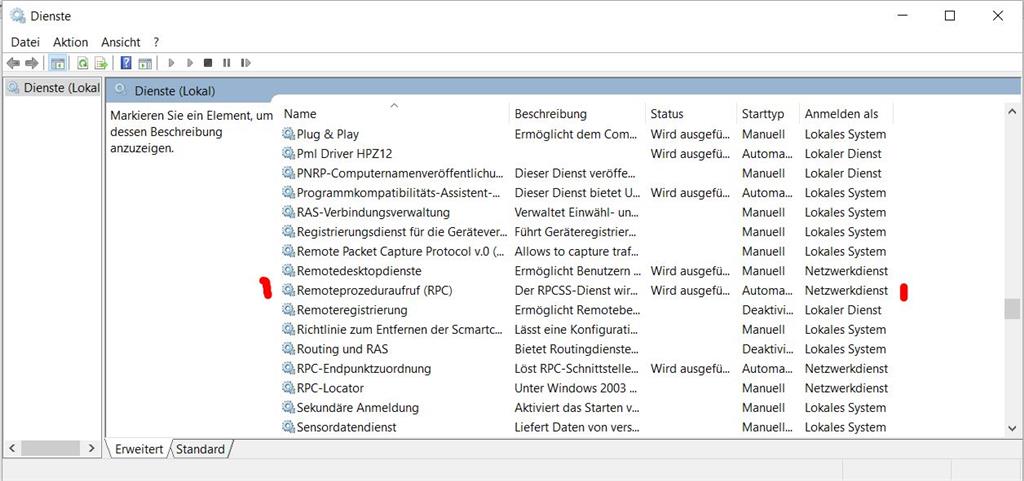This screenshot has height=481, width=1024.
Task: Open the Aktion menu
Action: [x=71, y=42]
